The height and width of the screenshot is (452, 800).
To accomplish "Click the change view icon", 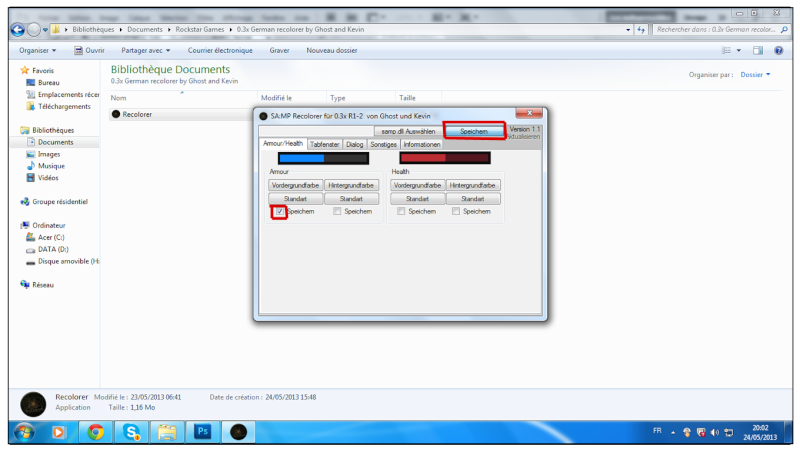I will point(726,51).
